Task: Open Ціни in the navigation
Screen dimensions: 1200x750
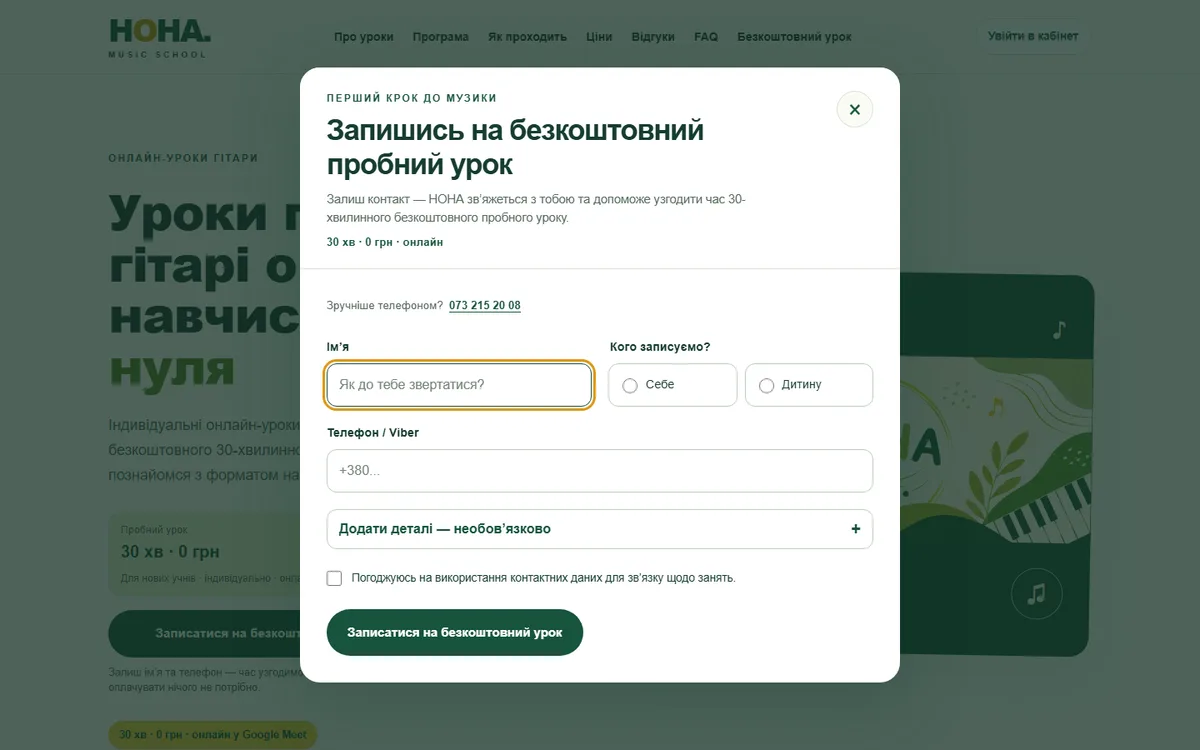Action: coord(599,37)
